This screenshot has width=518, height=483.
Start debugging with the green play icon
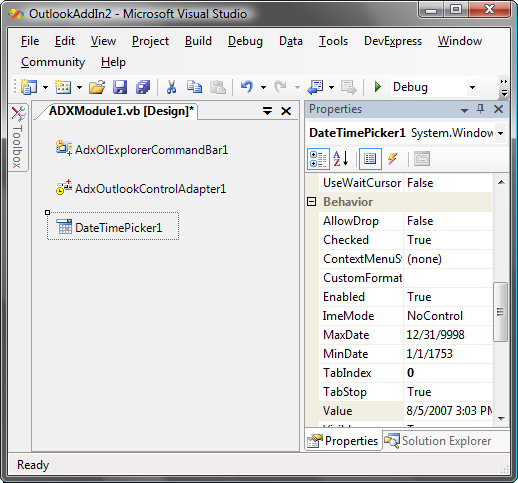(x=378, y=87)
